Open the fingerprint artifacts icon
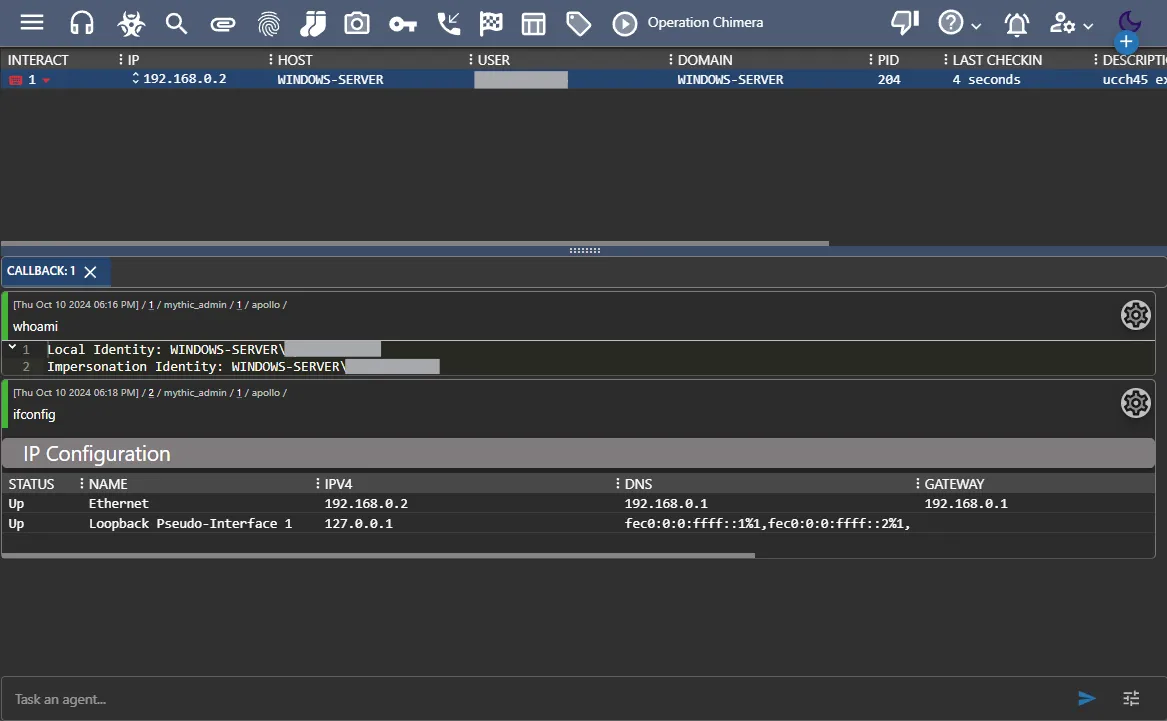 point(268,23)
